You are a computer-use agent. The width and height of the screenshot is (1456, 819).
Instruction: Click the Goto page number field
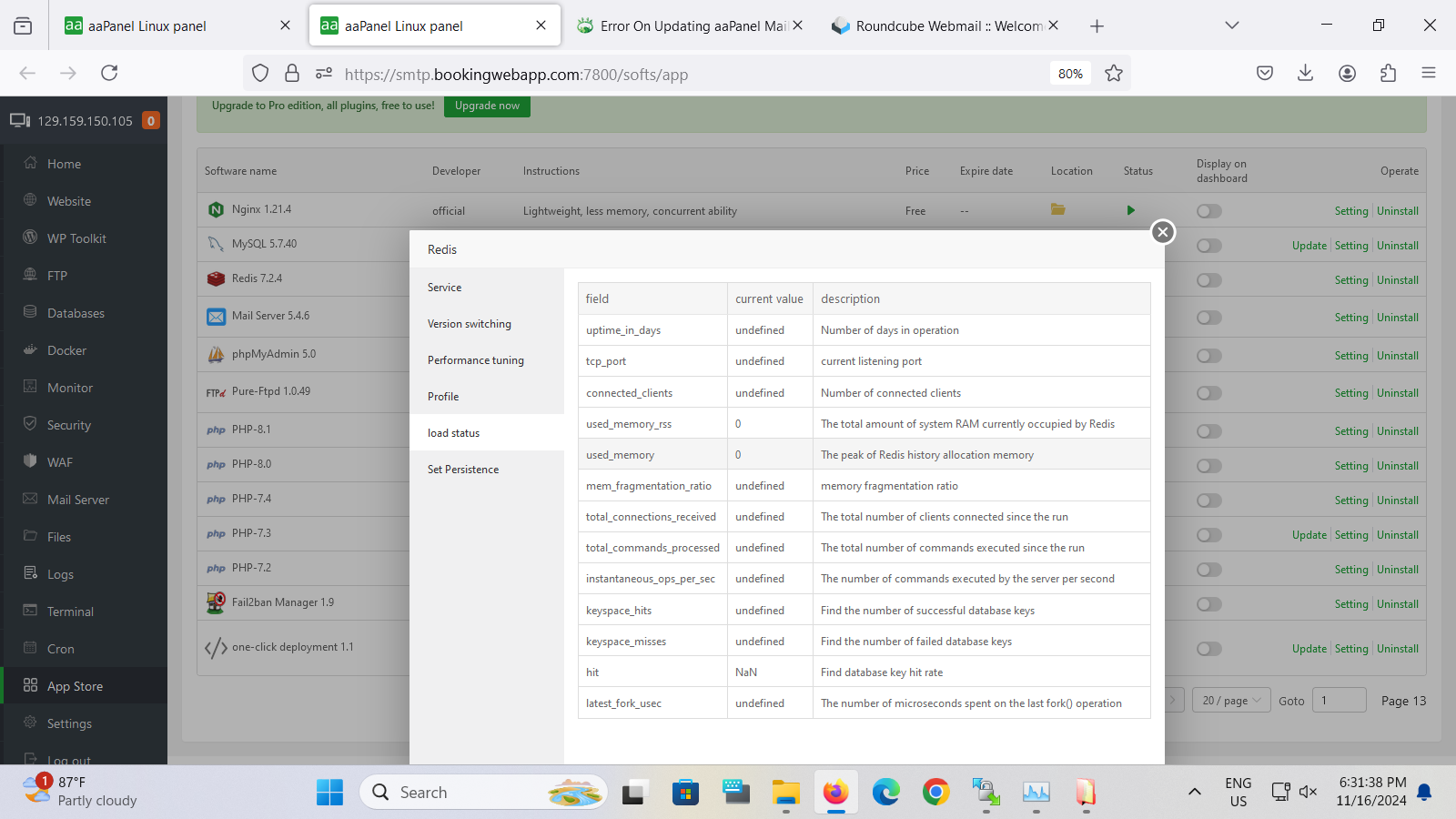tap(1339, 701)
